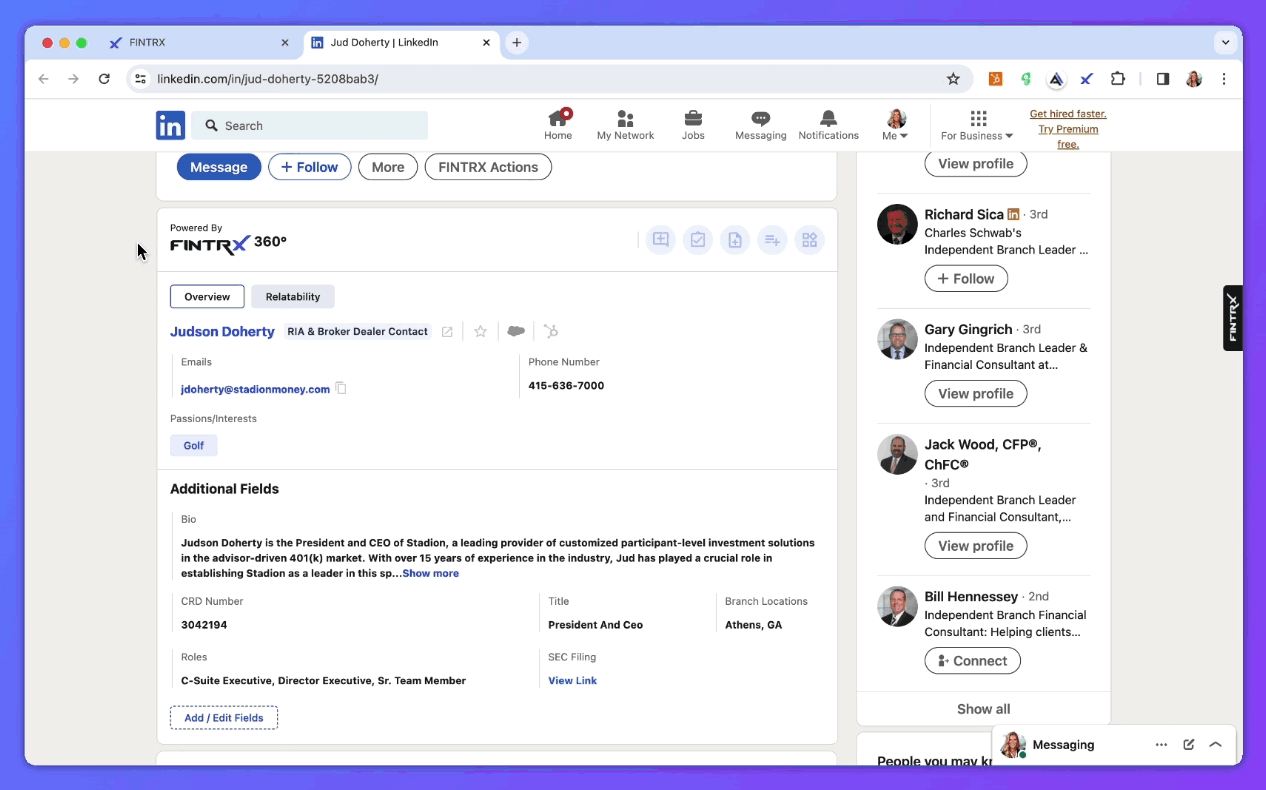Favorite Judson Doherty with the star
The width and height of the screenshot is (1266, 790).
point(480,331)
